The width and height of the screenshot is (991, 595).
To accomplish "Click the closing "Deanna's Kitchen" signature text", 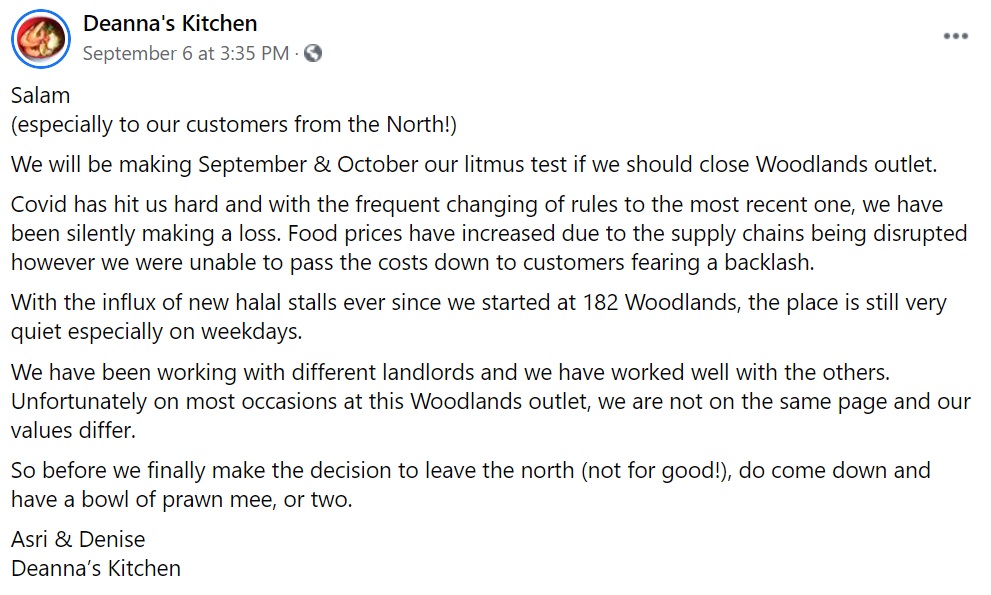I will 96,569.
